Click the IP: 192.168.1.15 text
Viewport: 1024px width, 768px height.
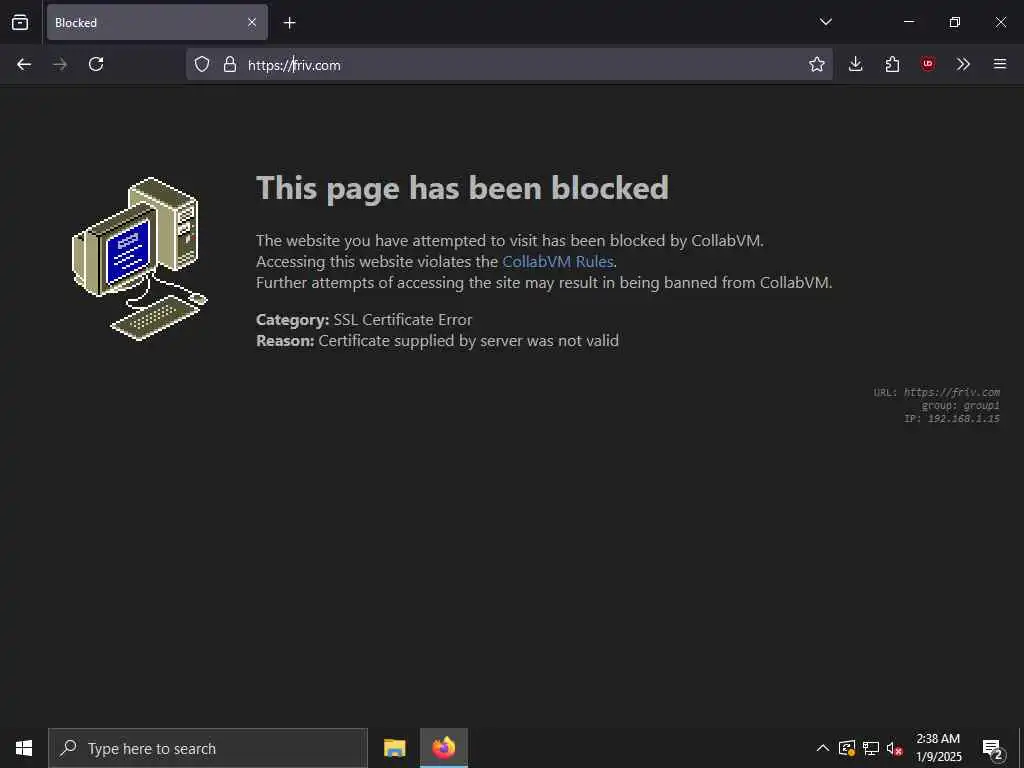coord(952,419)
